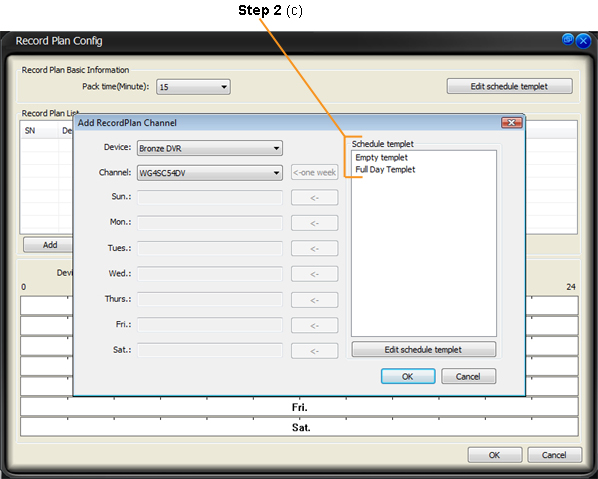Click the Sat. timeline bar

point(299,427)
